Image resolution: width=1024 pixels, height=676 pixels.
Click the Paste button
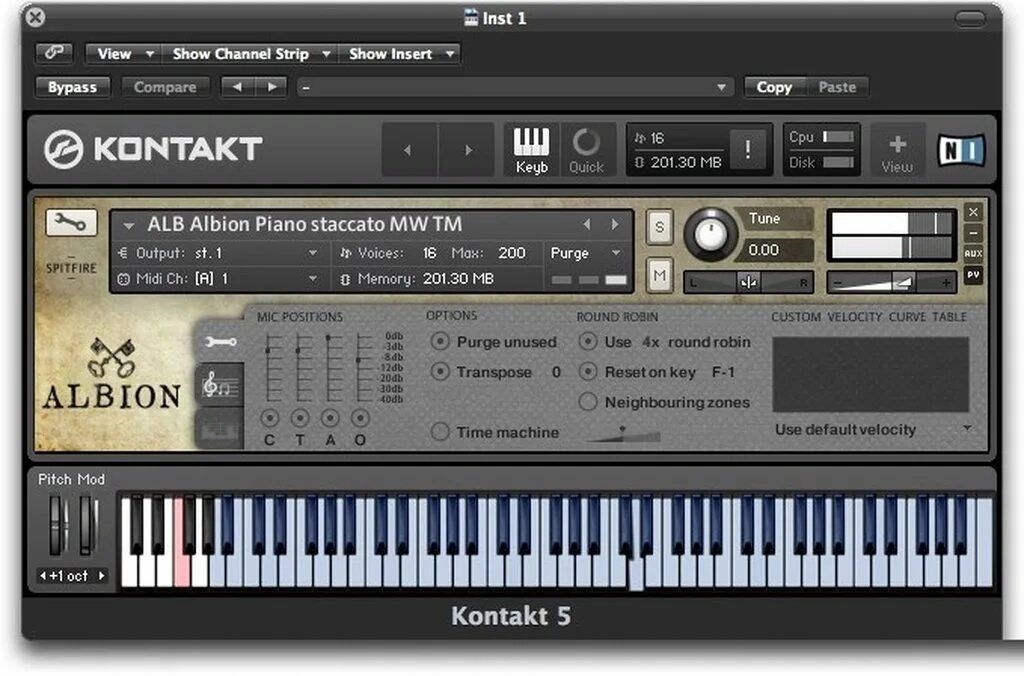coord(837,87)
